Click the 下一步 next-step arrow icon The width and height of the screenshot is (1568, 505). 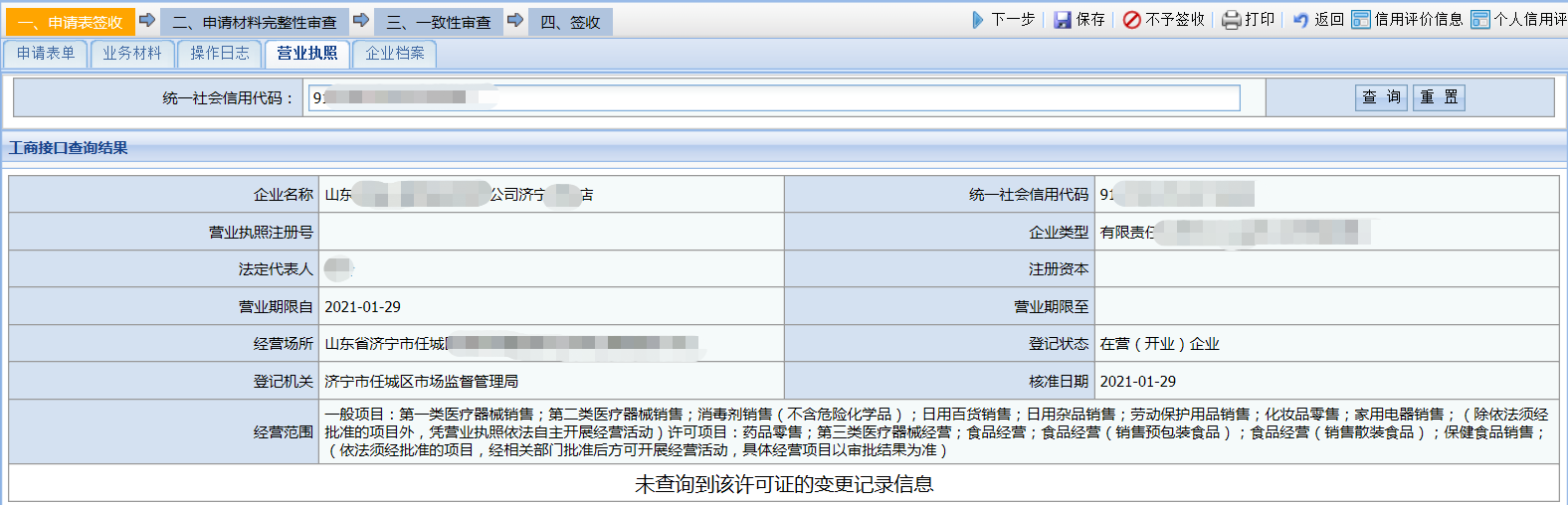pyautogui.click(x=978, y=20)
